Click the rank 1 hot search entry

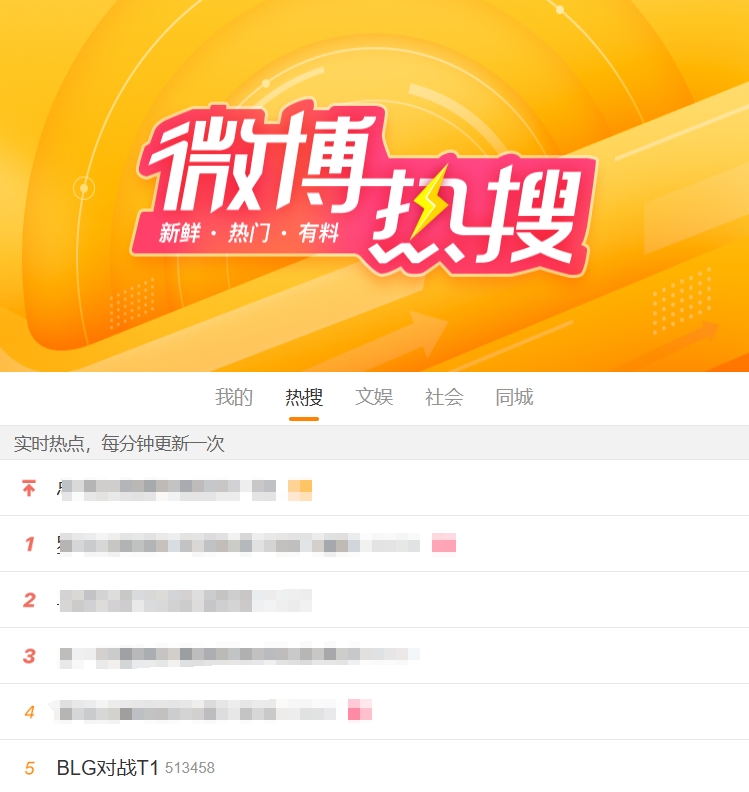[238, 544]
